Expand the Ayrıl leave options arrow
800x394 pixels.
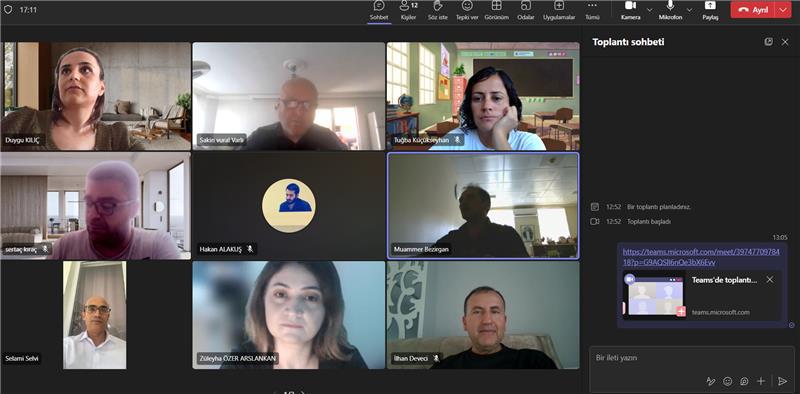(x=783, y=10)
